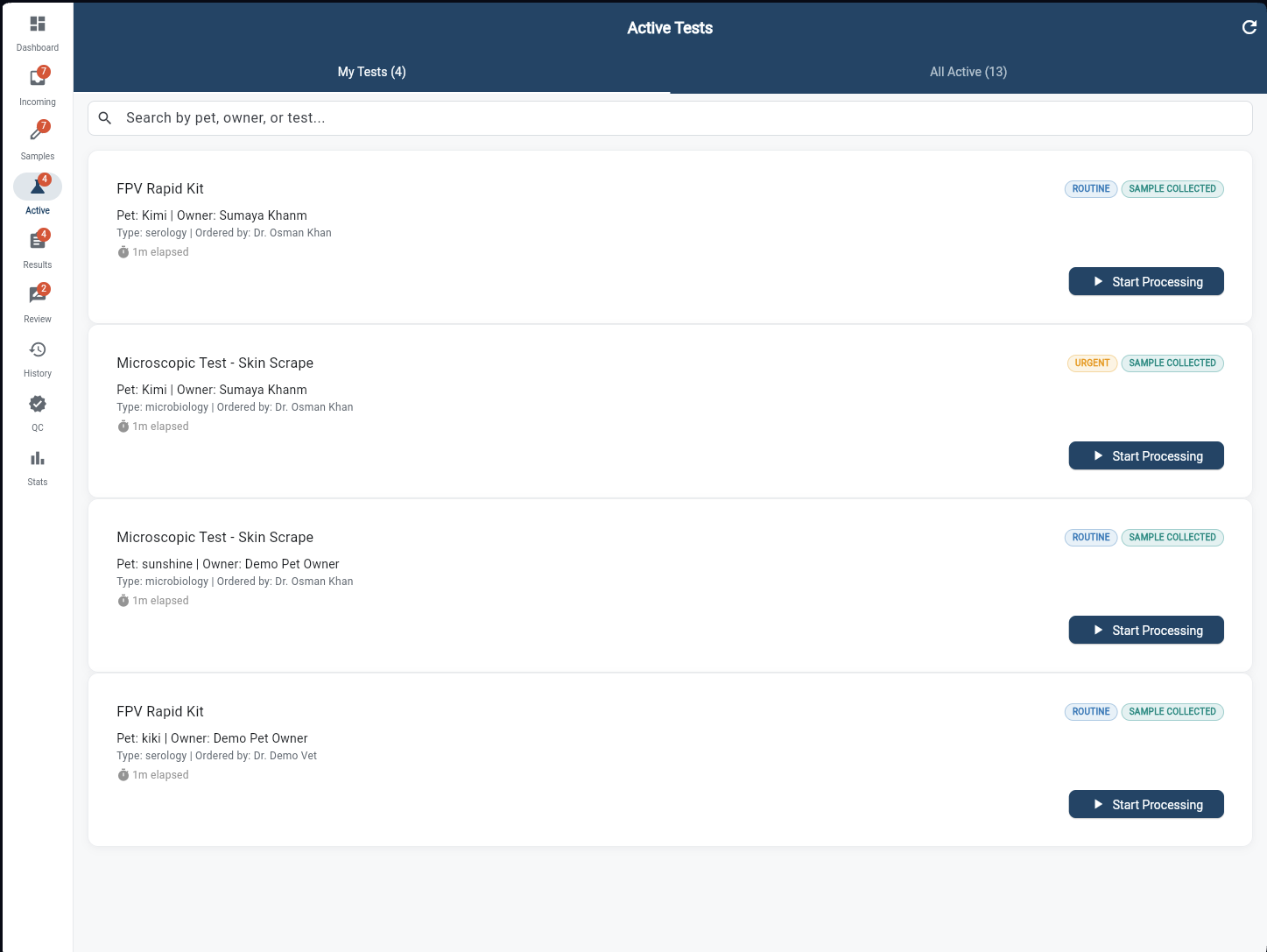Click the URGENT priority badge
Image resolution: width=1267 pixels, height=952 pixels.
click(x=1092, y=363)
